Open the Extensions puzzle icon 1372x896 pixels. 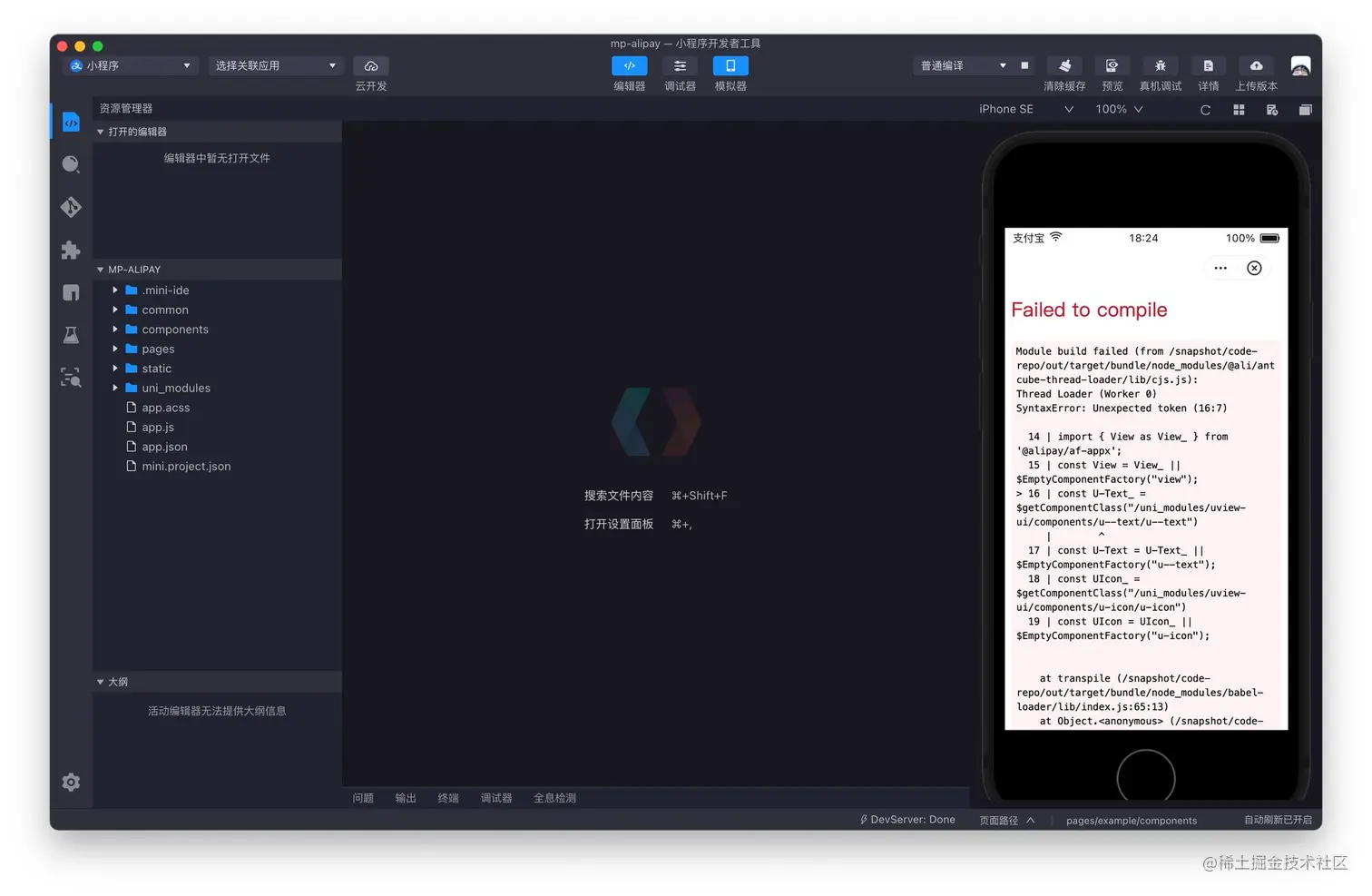coord(71,250)
